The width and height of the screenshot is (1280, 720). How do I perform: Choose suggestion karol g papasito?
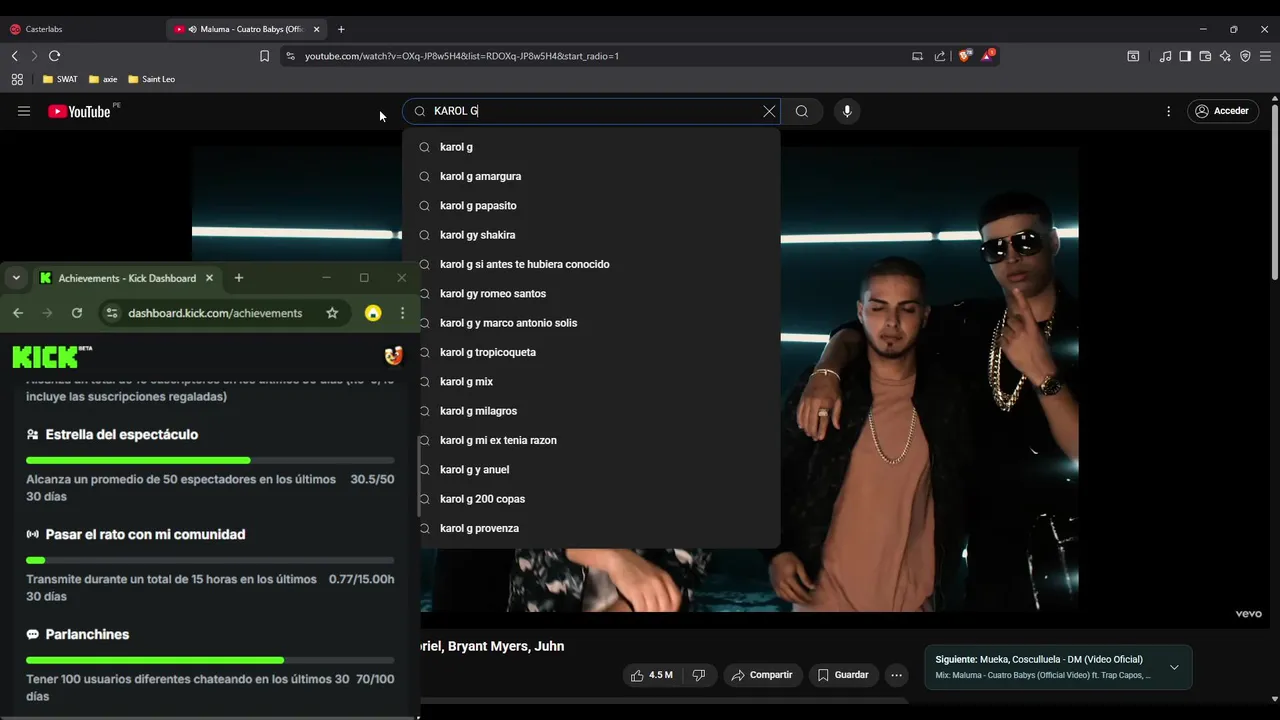591,205
